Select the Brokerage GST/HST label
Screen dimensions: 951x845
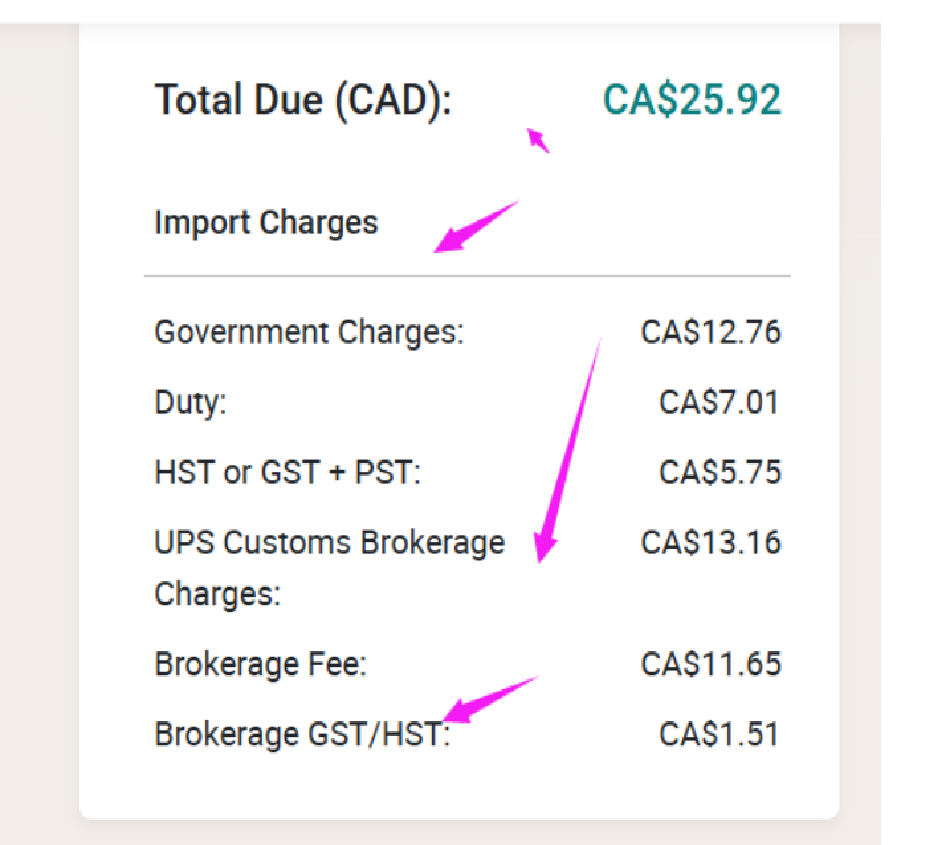click(302, 735)
